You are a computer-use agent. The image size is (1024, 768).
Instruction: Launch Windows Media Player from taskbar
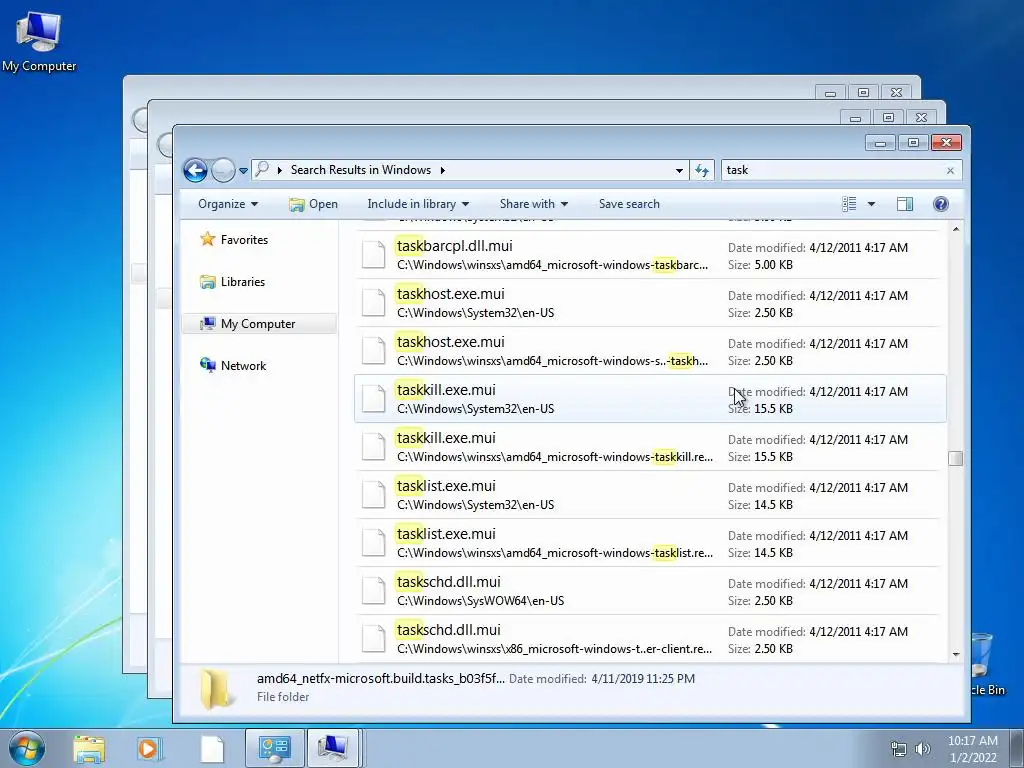coord(149,749)
